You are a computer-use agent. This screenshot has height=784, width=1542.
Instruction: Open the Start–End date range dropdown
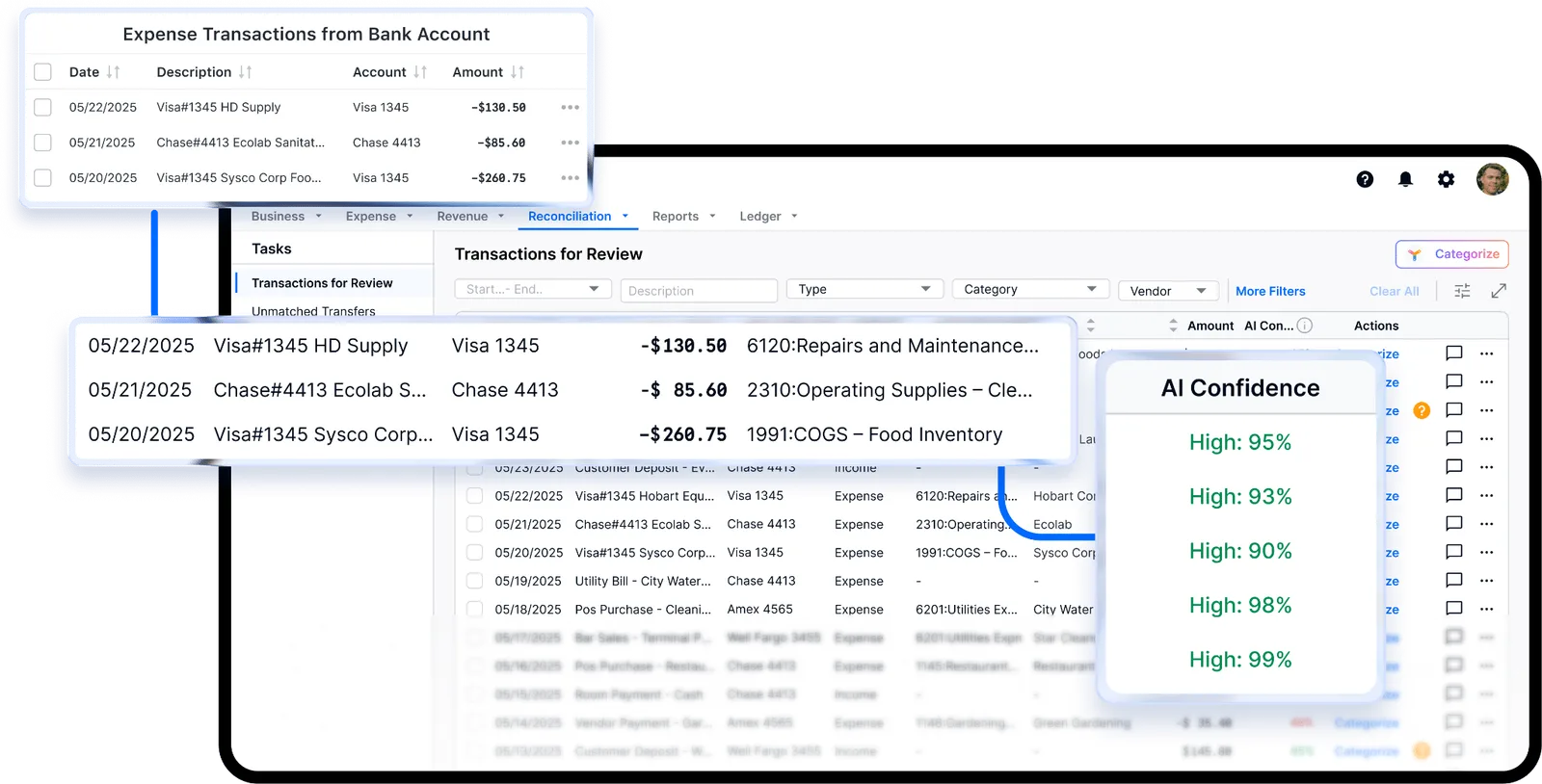(x=533, y=290)
